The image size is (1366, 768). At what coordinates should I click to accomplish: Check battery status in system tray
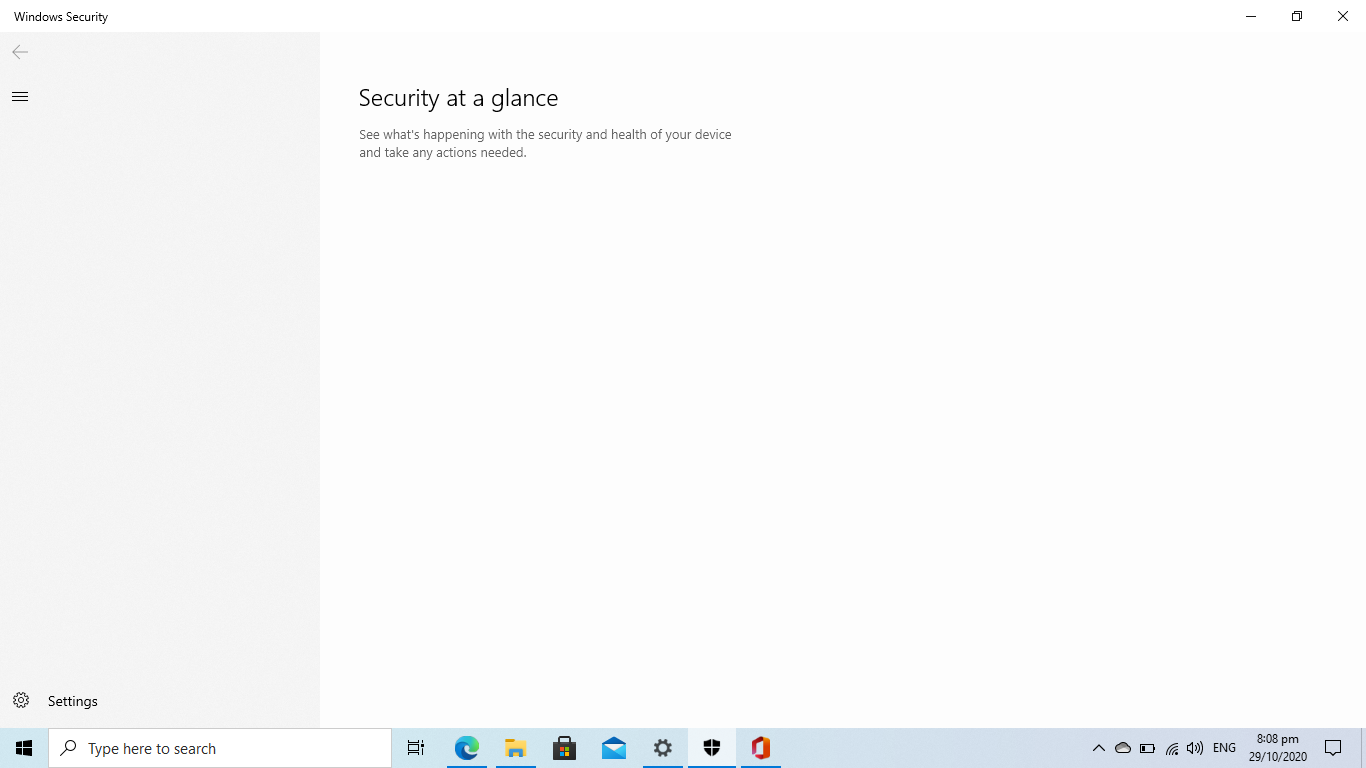click(x=1147, y=748)
